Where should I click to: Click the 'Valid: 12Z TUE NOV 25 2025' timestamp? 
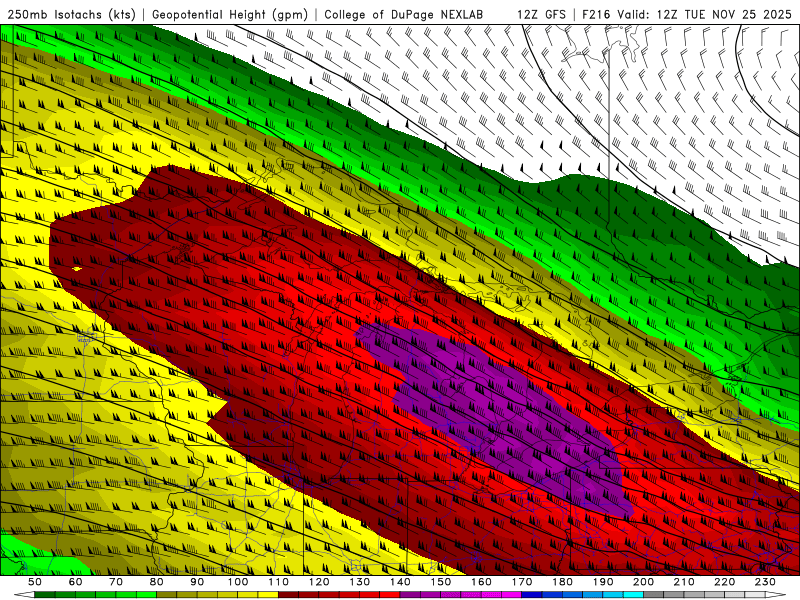click(705, 14)
